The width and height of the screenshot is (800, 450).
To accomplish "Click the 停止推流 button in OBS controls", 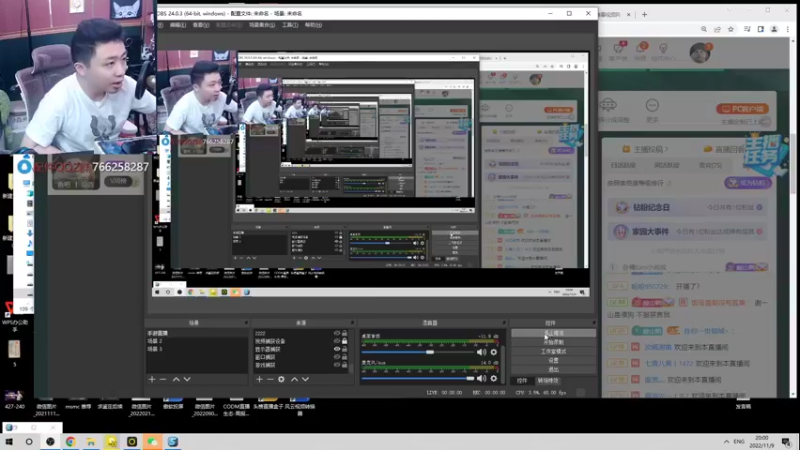I will 553,333.
